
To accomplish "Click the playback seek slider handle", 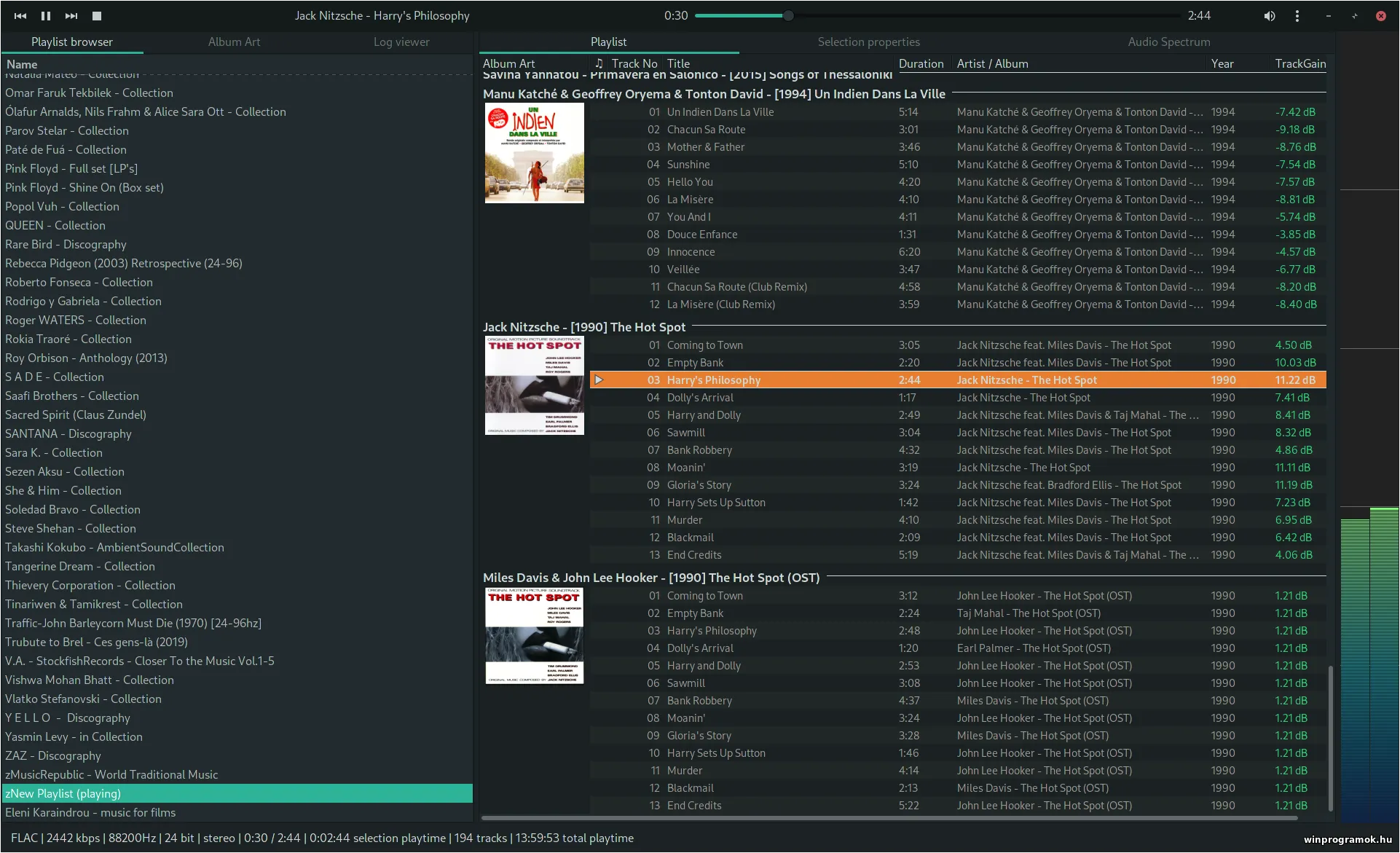I will coord(788,15).
